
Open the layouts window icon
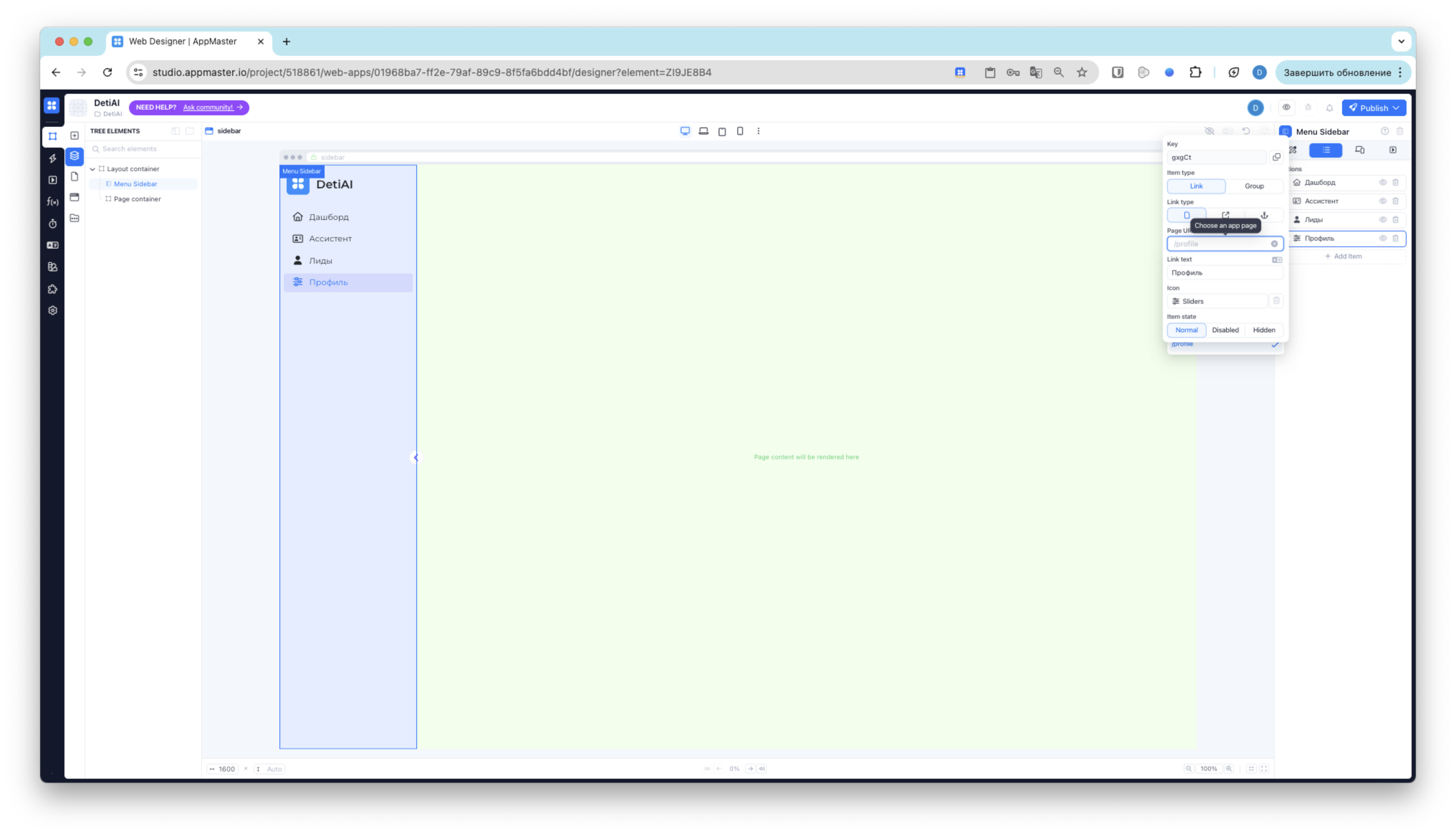point(75,197)
